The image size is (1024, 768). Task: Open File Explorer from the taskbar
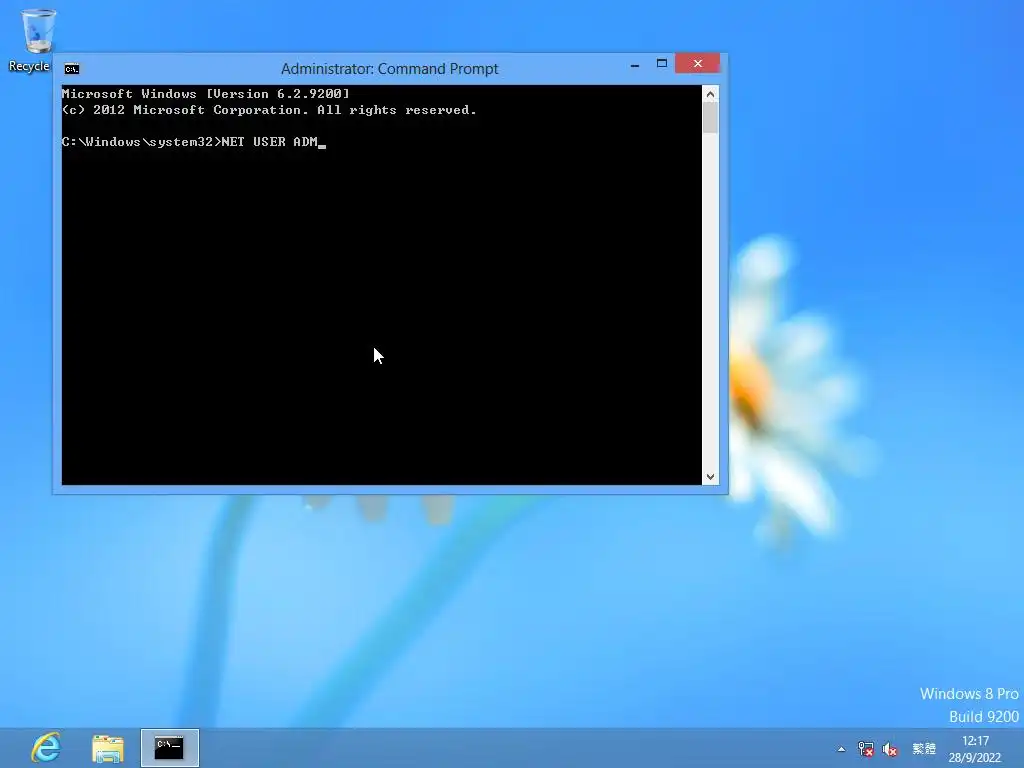(108, 748)
